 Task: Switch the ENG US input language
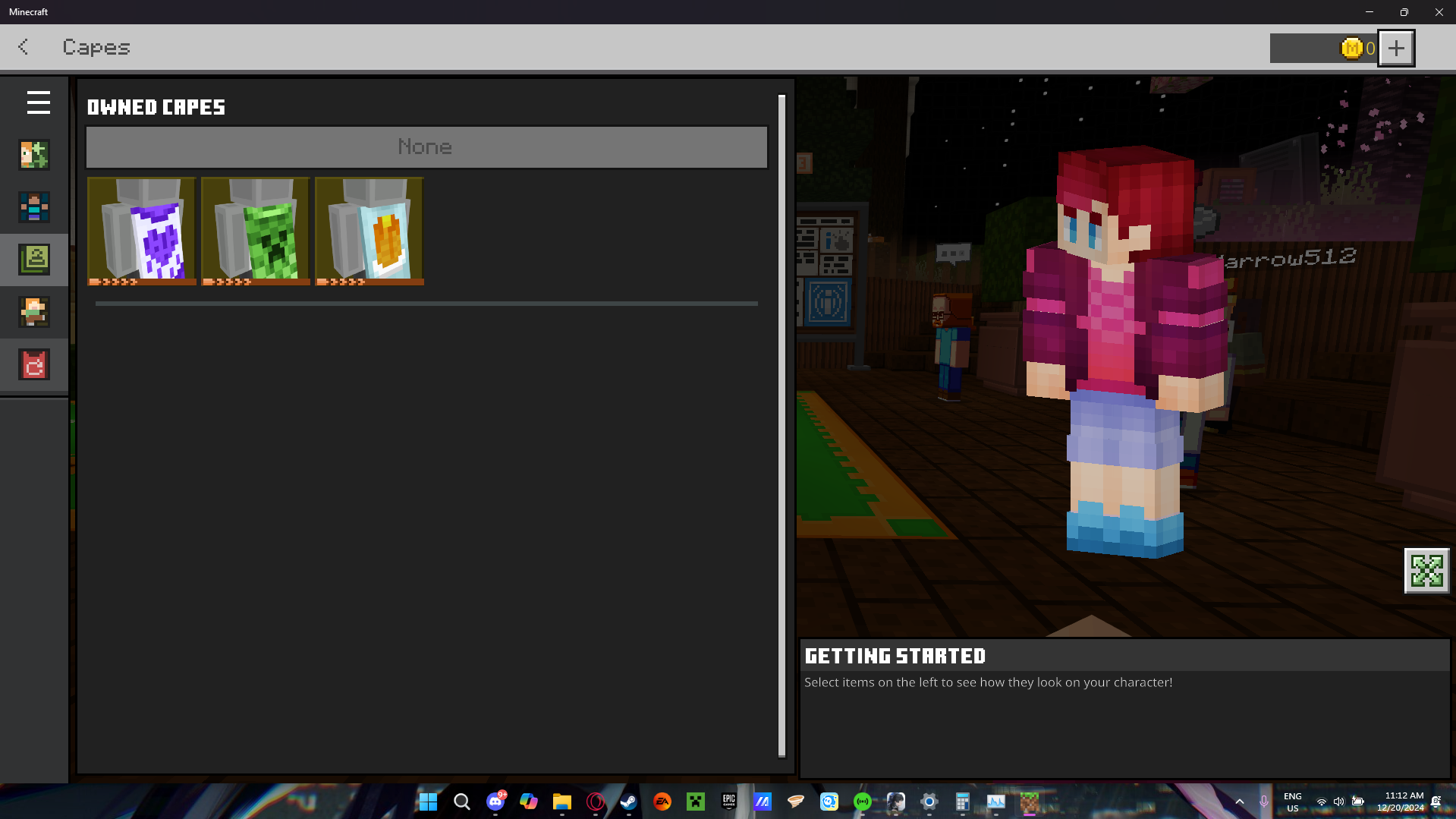coord(1293,802)
